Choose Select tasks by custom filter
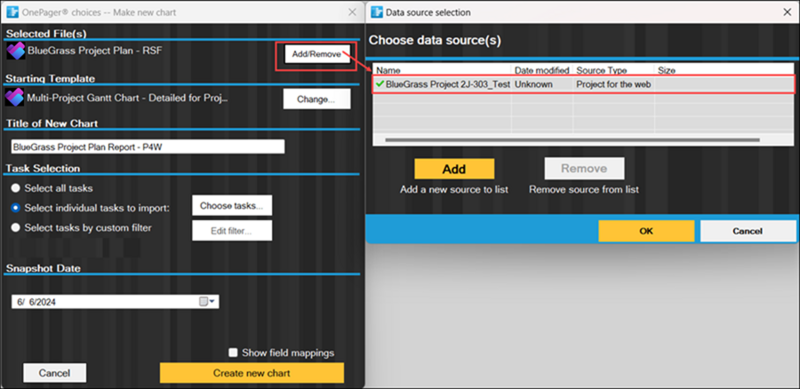Viewport: 800px width, 389px height. click(16, 228)
